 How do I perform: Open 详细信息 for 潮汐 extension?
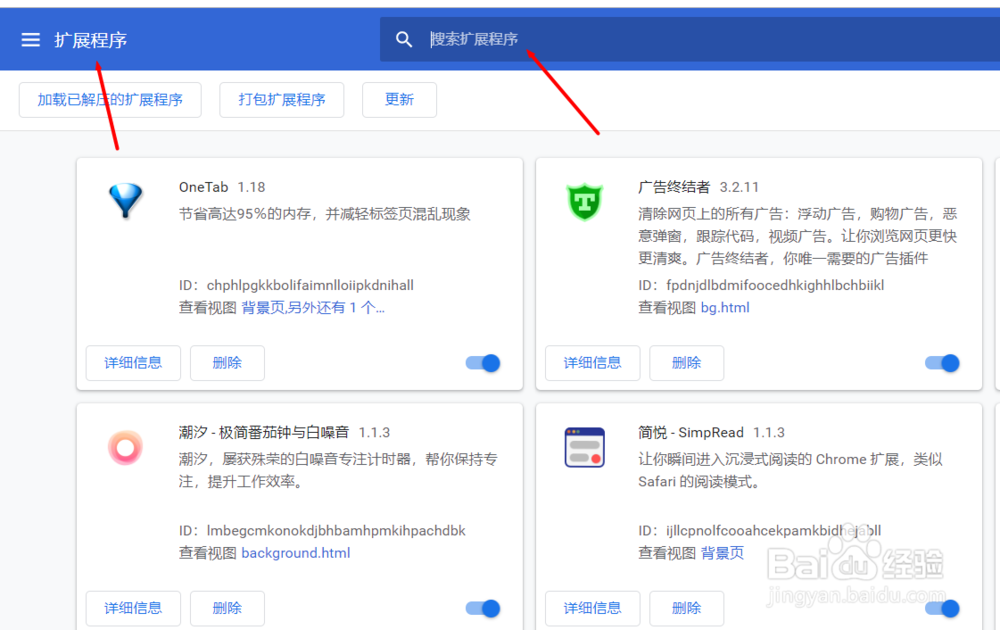coord(133,608)
